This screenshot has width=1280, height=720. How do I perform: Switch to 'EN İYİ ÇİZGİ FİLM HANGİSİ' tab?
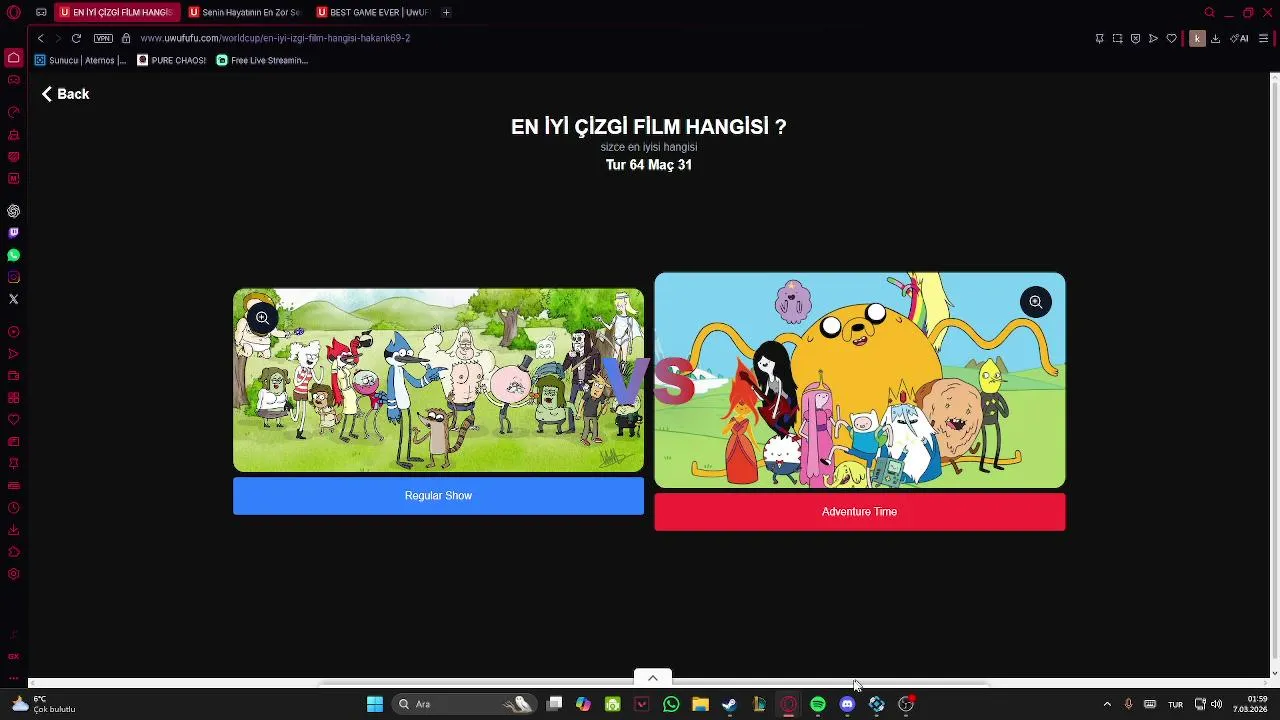(x=117, y=12)
